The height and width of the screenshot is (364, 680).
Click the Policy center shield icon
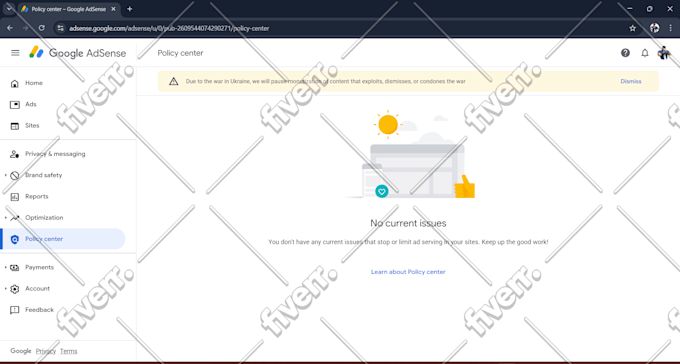(15, 239)
